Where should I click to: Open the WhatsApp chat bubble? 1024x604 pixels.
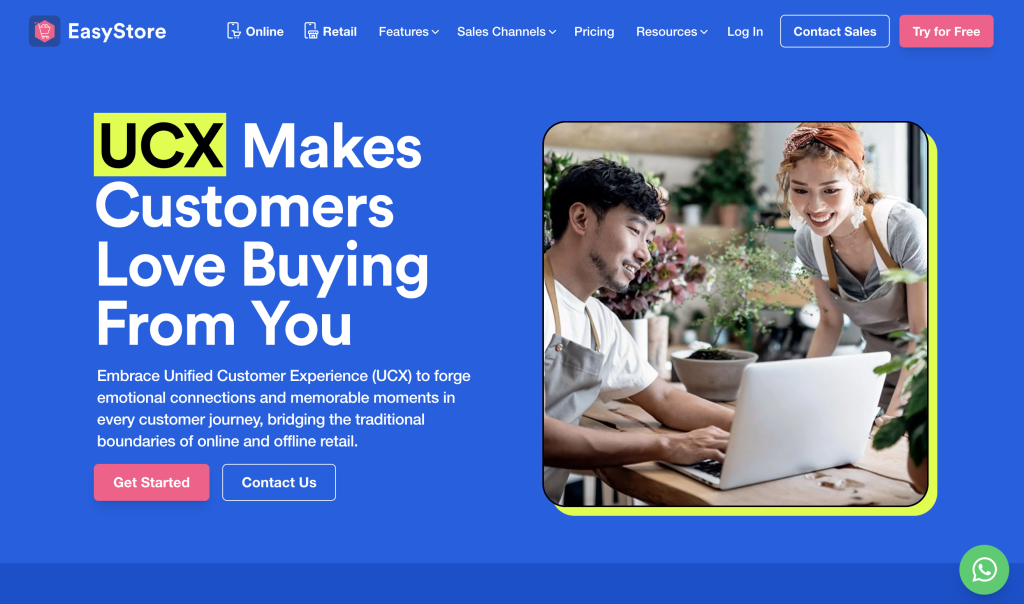point(984,569)
